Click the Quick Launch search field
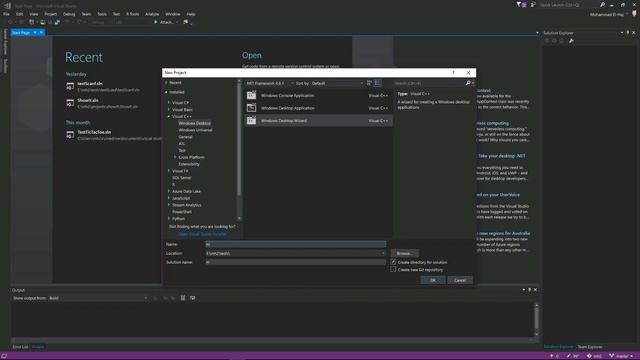The width and height of the screenshot is (640, 360). click(x=569, y=5)
